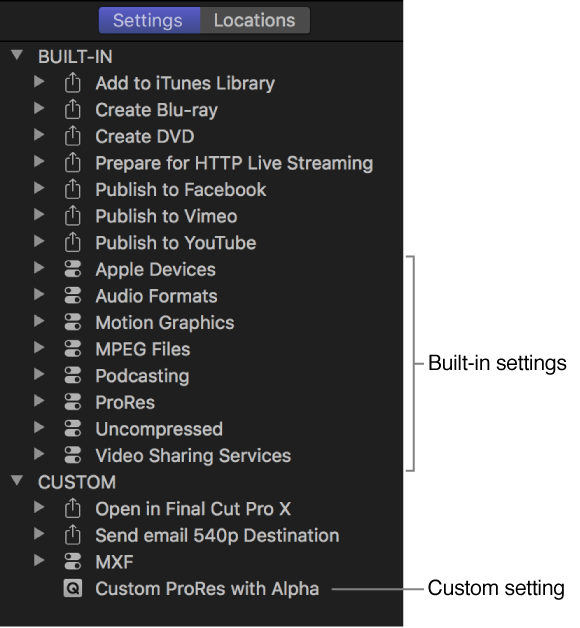The height and width of the screenshot is (628, 580).
Task: Click the share icon for HTTP Live Streaming
Action: [72, 162]
